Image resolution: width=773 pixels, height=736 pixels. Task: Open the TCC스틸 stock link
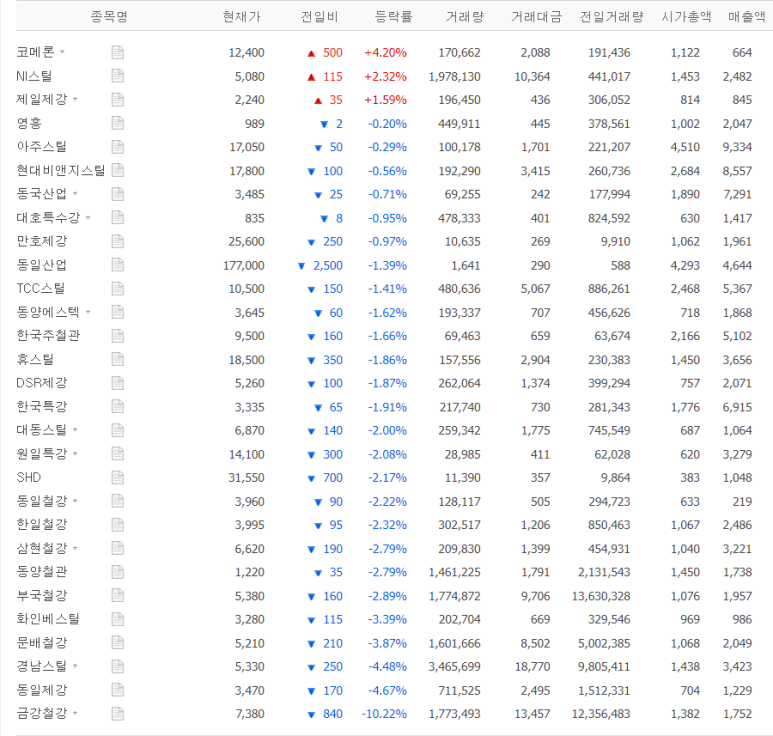pyautogui.click(x=40, y=288)
